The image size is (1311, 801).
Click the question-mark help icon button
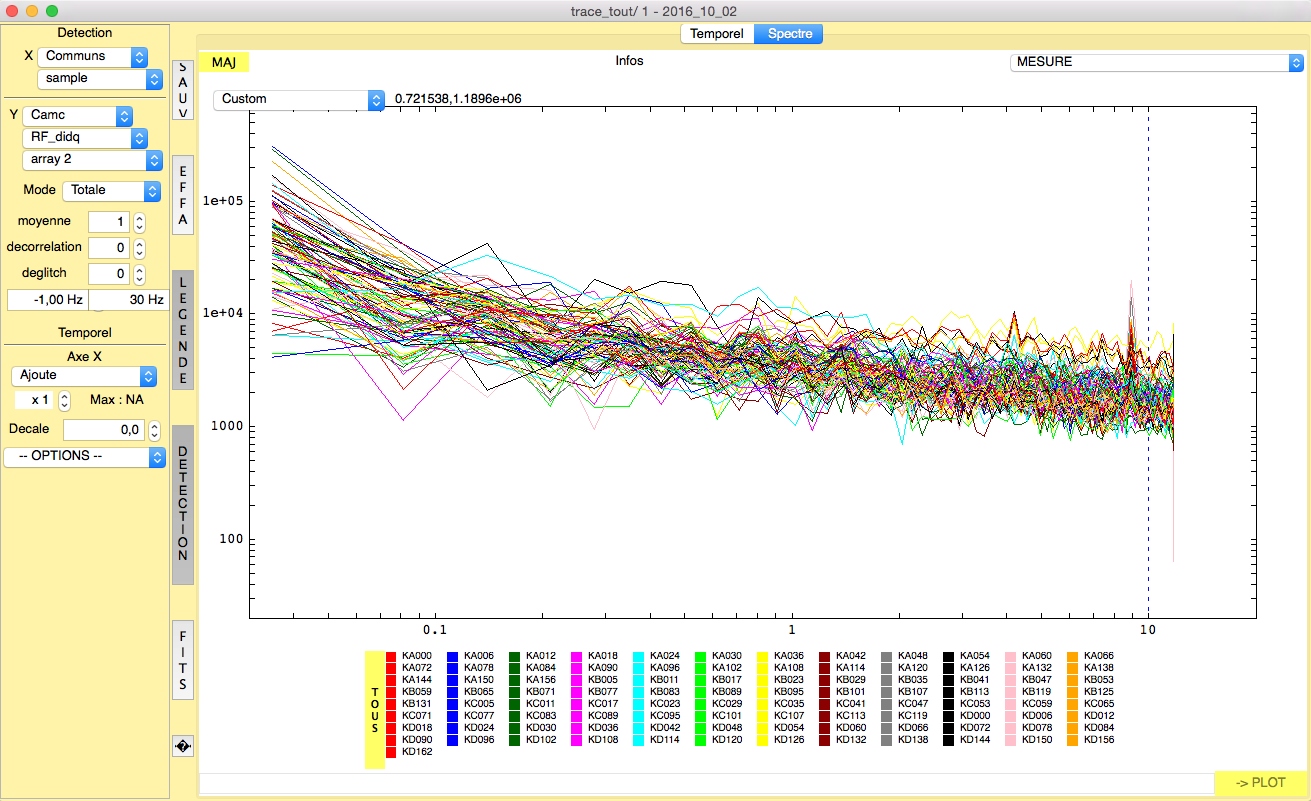183,746
